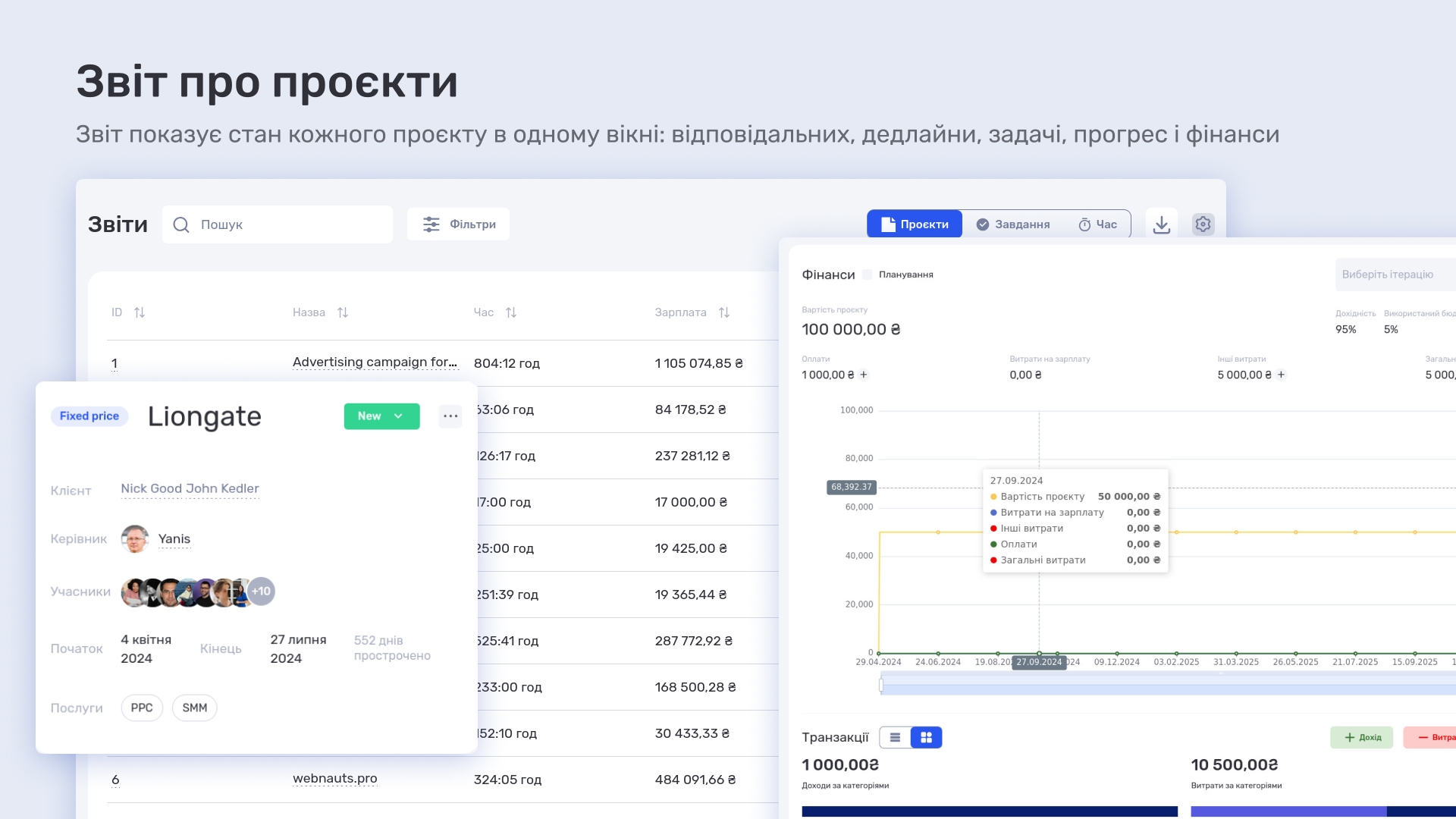The width and height of the screenshot is (1456, 819).
Task: Open the New status dropdown on Liongate
Action: [x=381, y=416]
